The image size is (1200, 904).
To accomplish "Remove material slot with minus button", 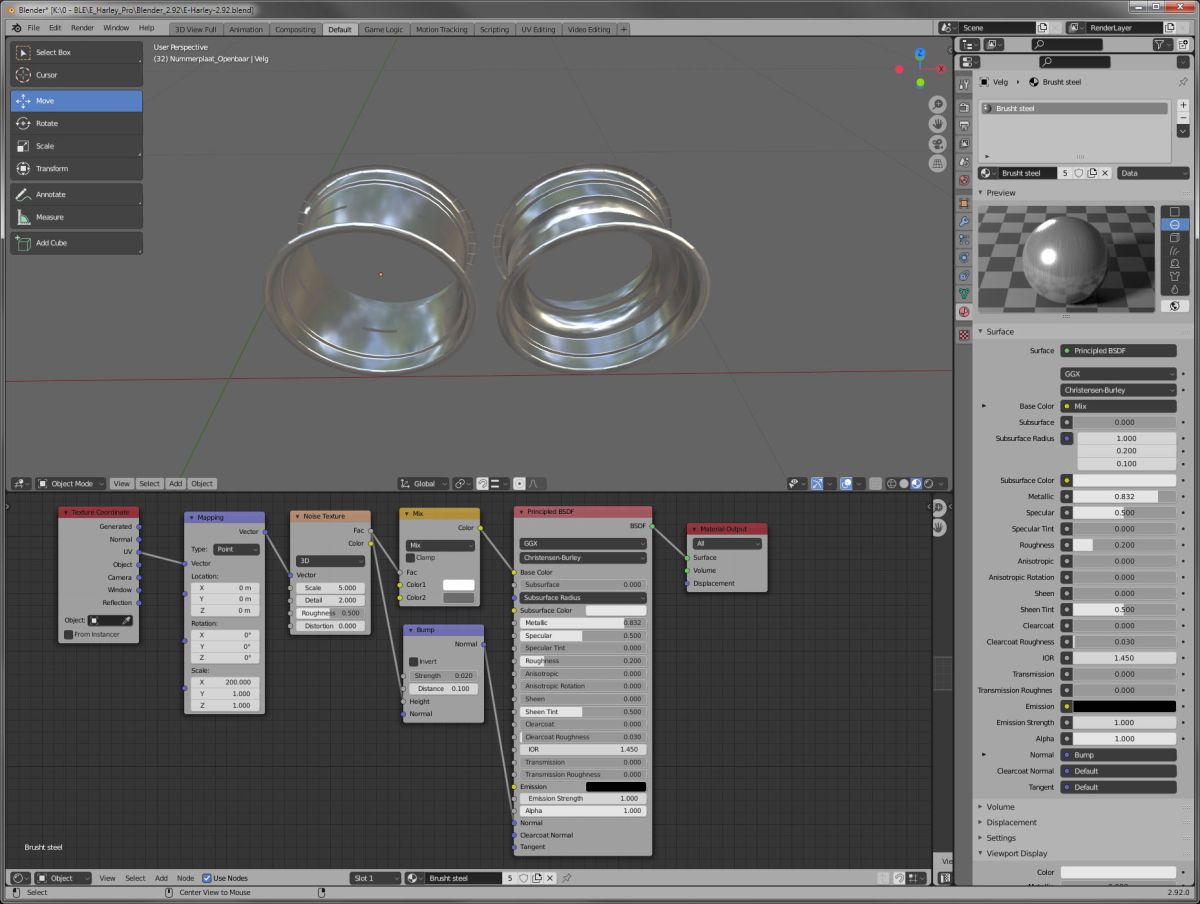I will [x=1183, y=118].
